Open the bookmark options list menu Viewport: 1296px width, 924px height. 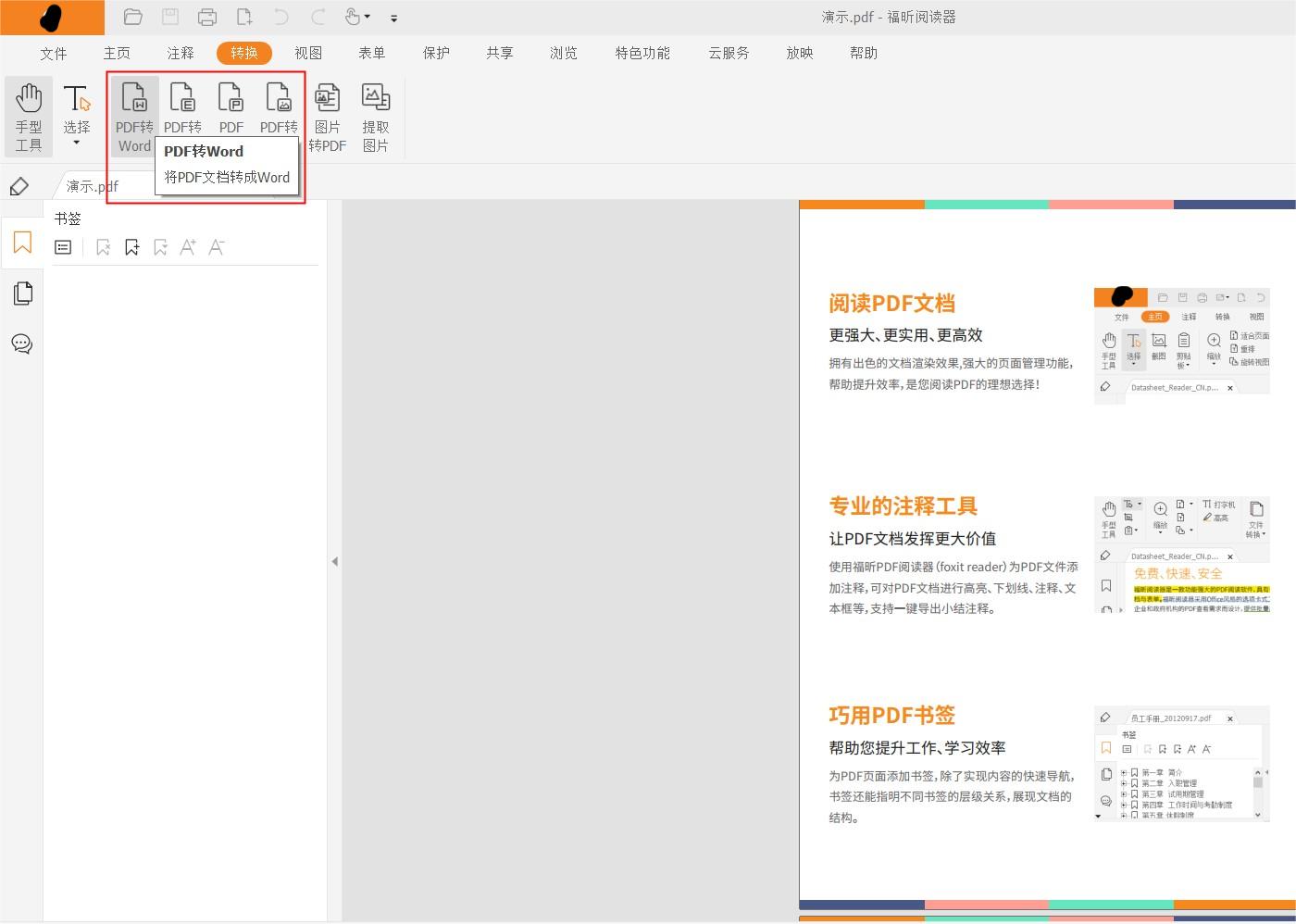(x=62, y=246)
